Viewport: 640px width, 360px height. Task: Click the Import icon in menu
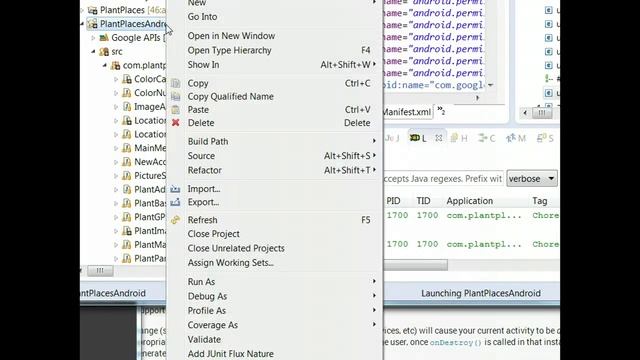click(176, 189)
